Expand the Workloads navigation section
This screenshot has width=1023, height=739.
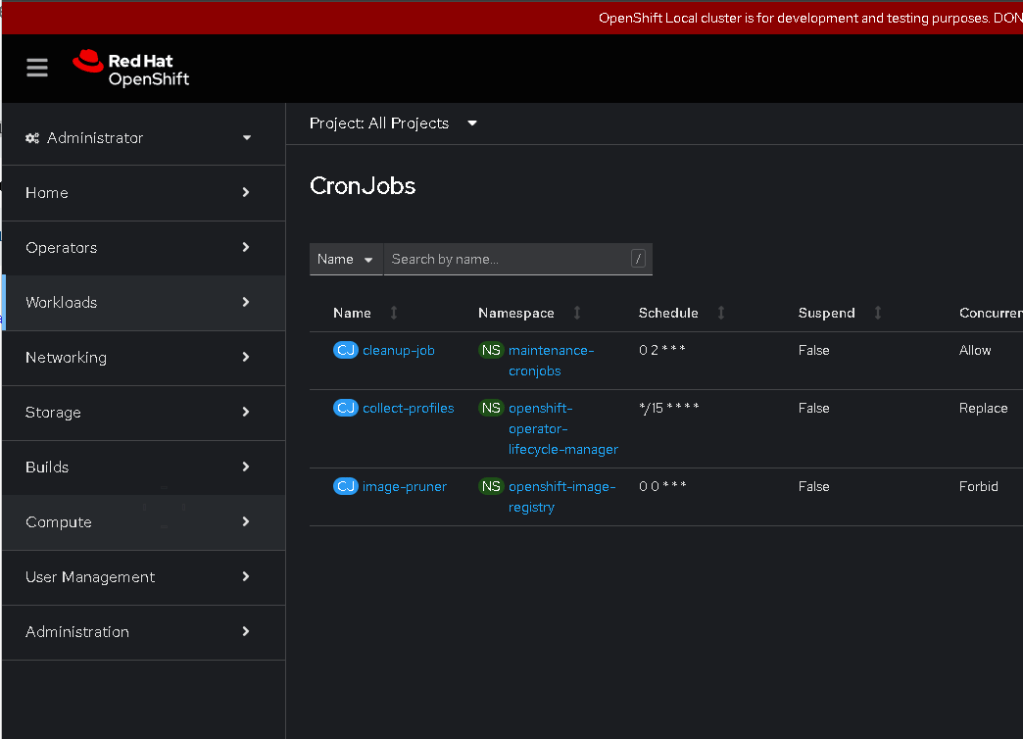[x=144, y=303]
